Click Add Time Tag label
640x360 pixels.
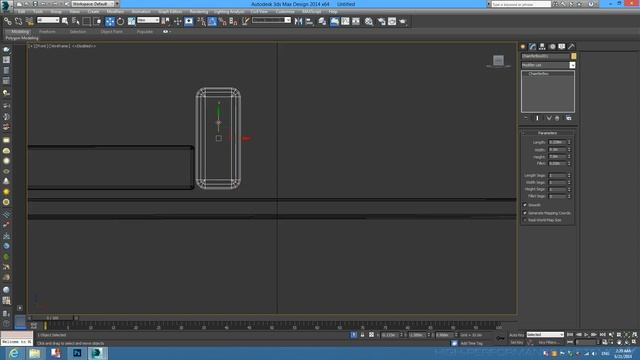(x=471, y=343)
